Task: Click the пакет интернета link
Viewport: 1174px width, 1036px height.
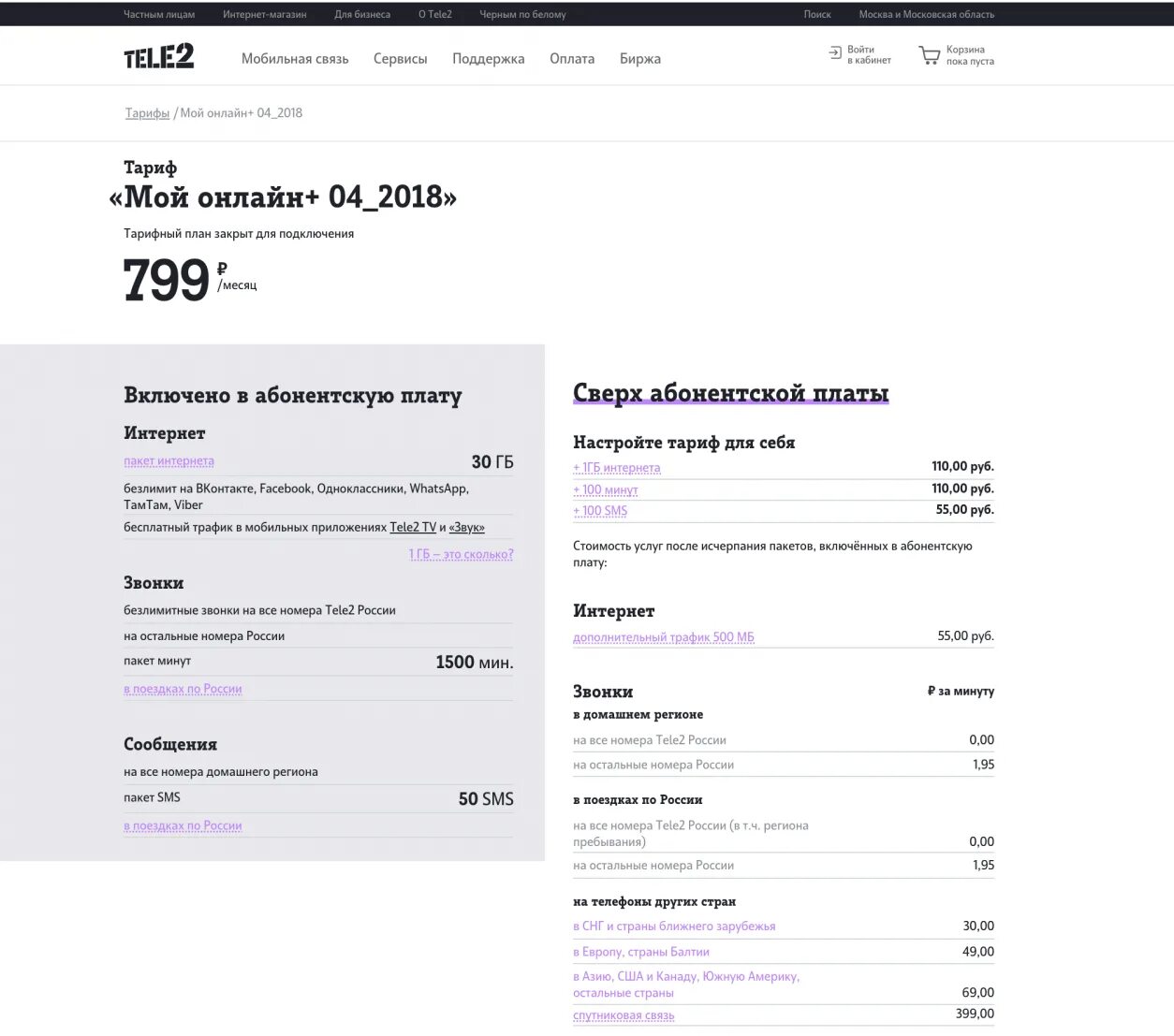Action: [x=169, y=460]
